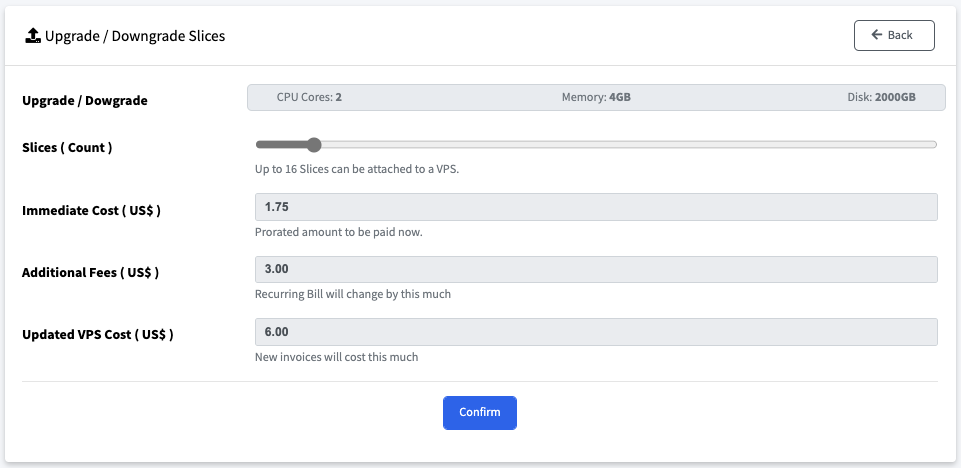
Task: Click the Updated VPS Cost field showing 6.00
Action: [x=596, y=332]
